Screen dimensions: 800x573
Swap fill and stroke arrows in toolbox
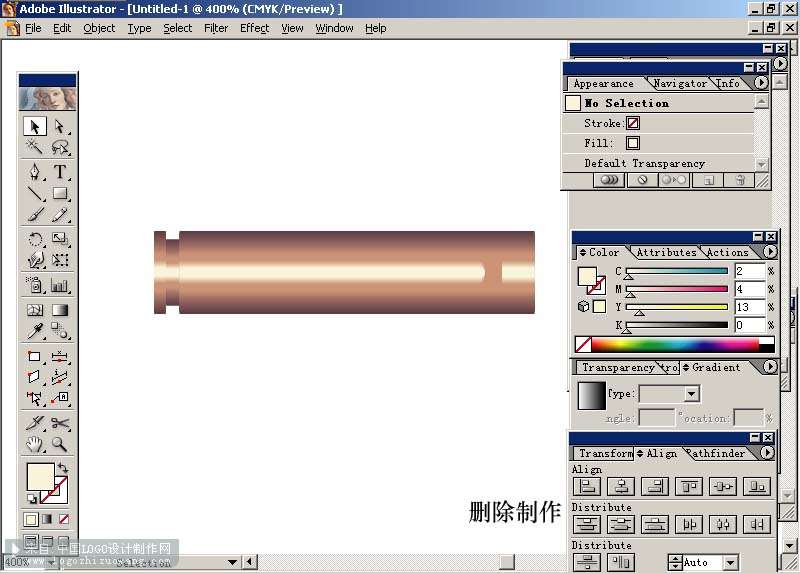[x=63, y=466]
